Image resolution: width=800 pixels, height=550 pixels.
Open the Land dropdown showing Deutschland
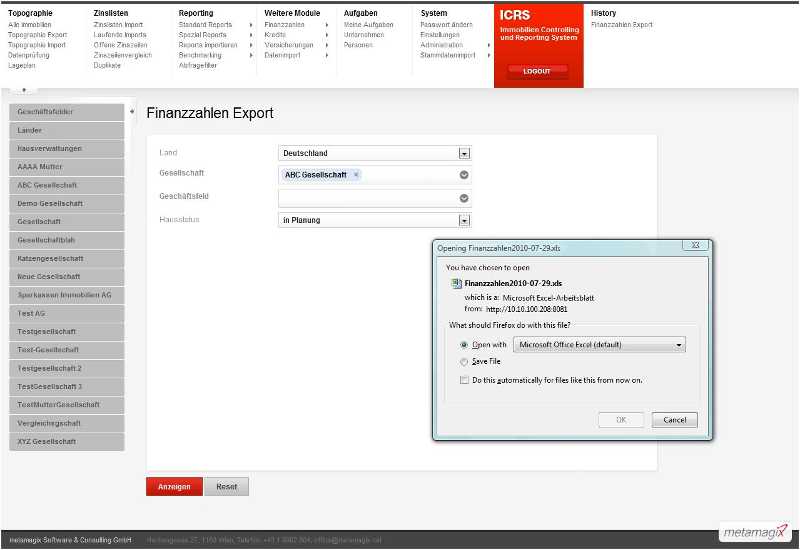click(x=464, y=153)
